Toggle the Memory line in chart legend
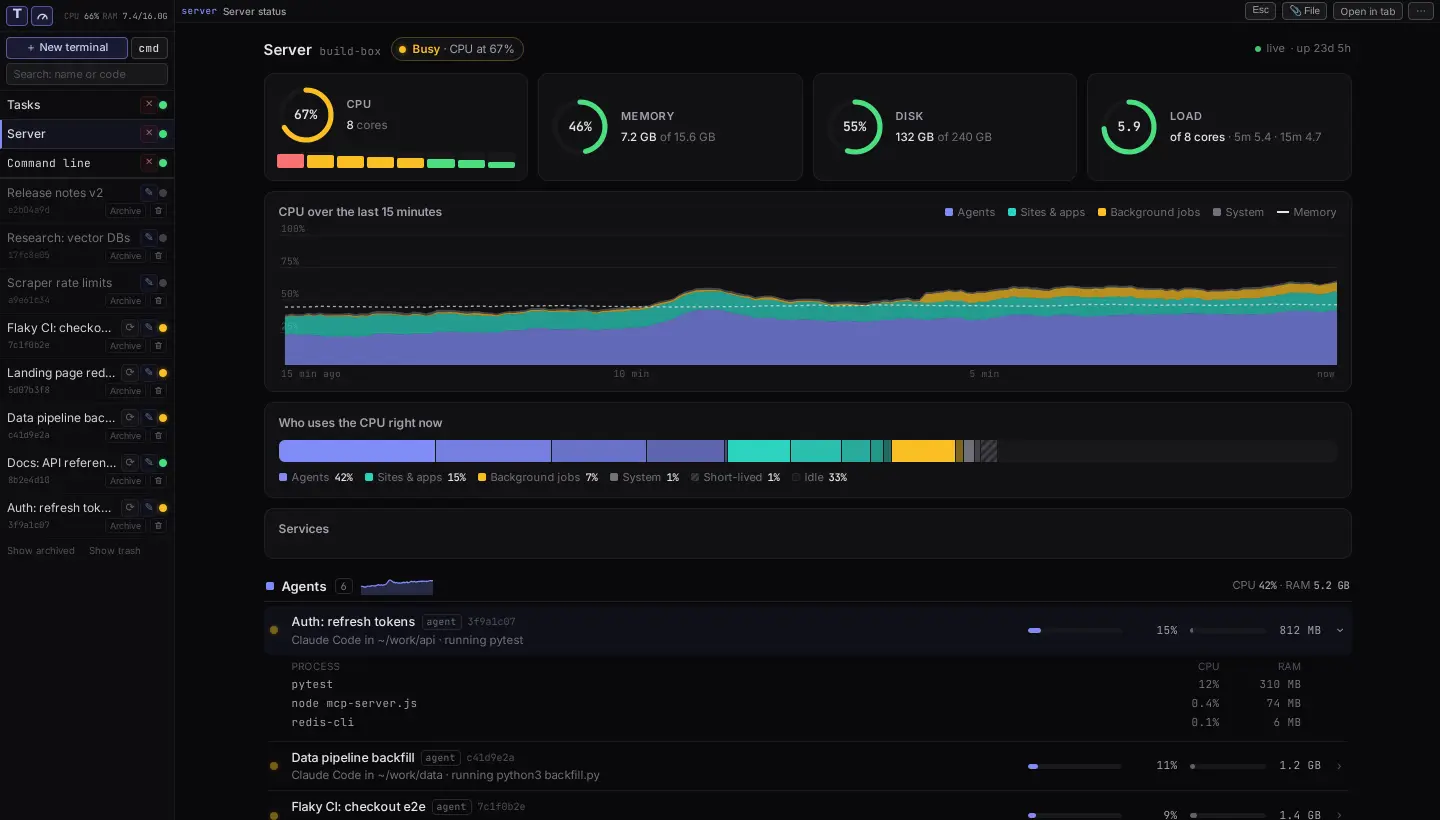The width and height of the screenshot is (1440, 820). [x=1307, y=212]
